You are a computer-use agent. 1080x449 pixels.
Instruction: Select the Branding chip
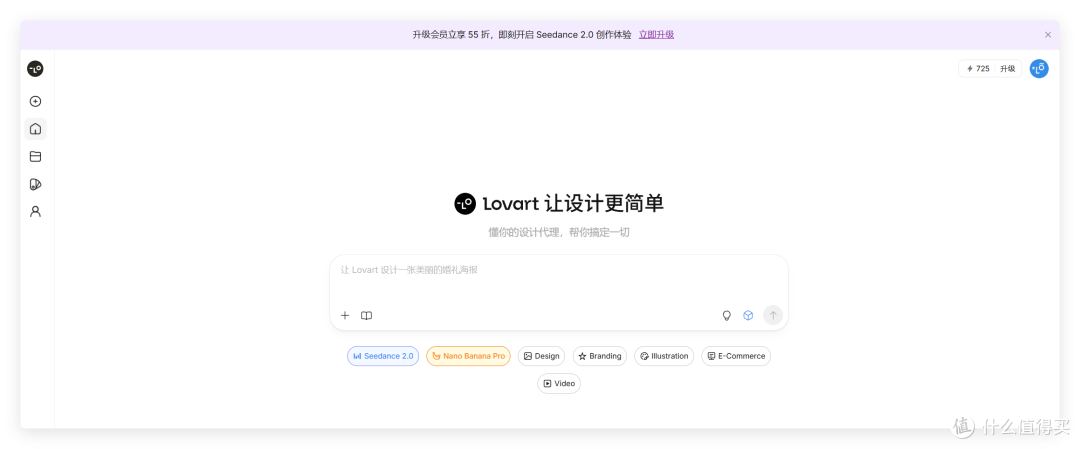tap(600, 356)
